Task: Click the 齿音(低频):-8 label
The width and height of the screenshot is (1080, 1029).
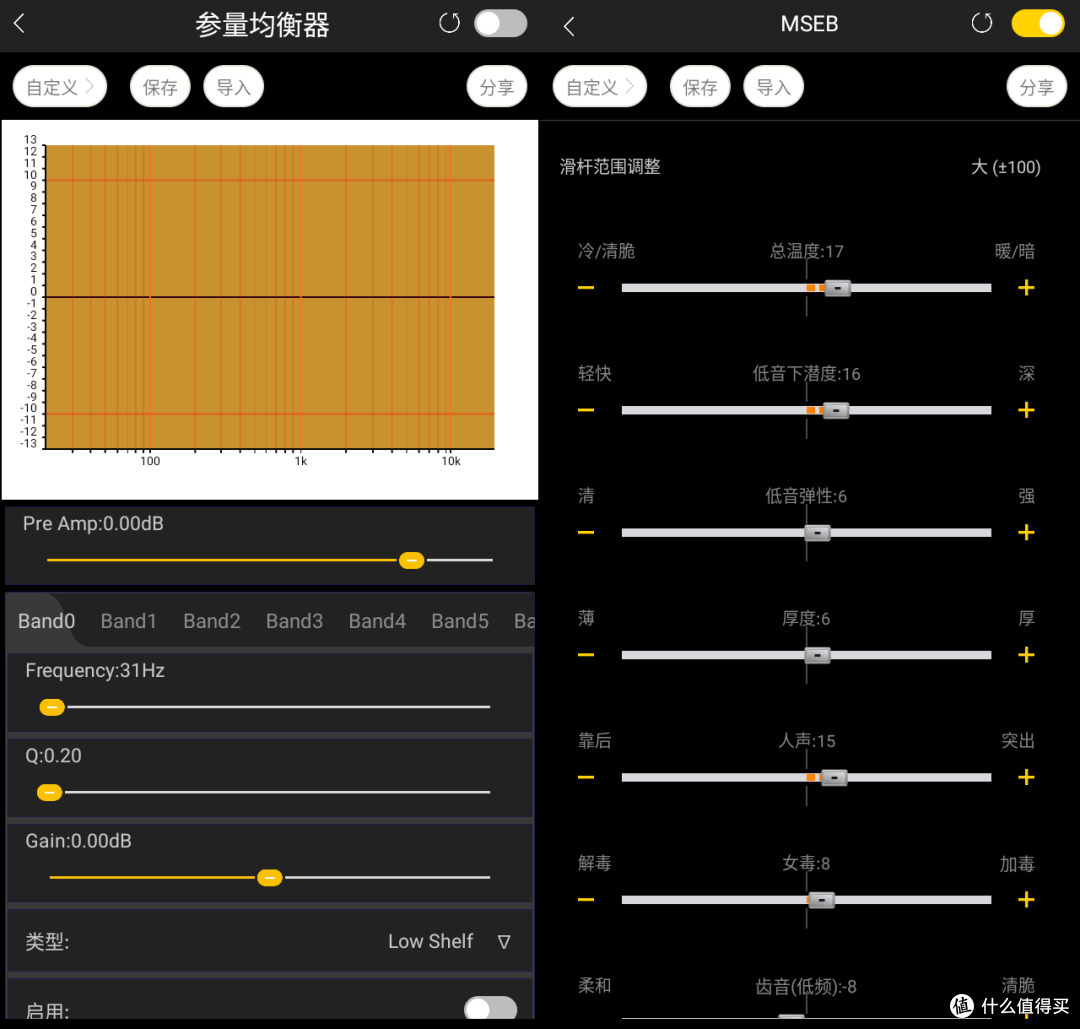Action: tap(806, 987)
